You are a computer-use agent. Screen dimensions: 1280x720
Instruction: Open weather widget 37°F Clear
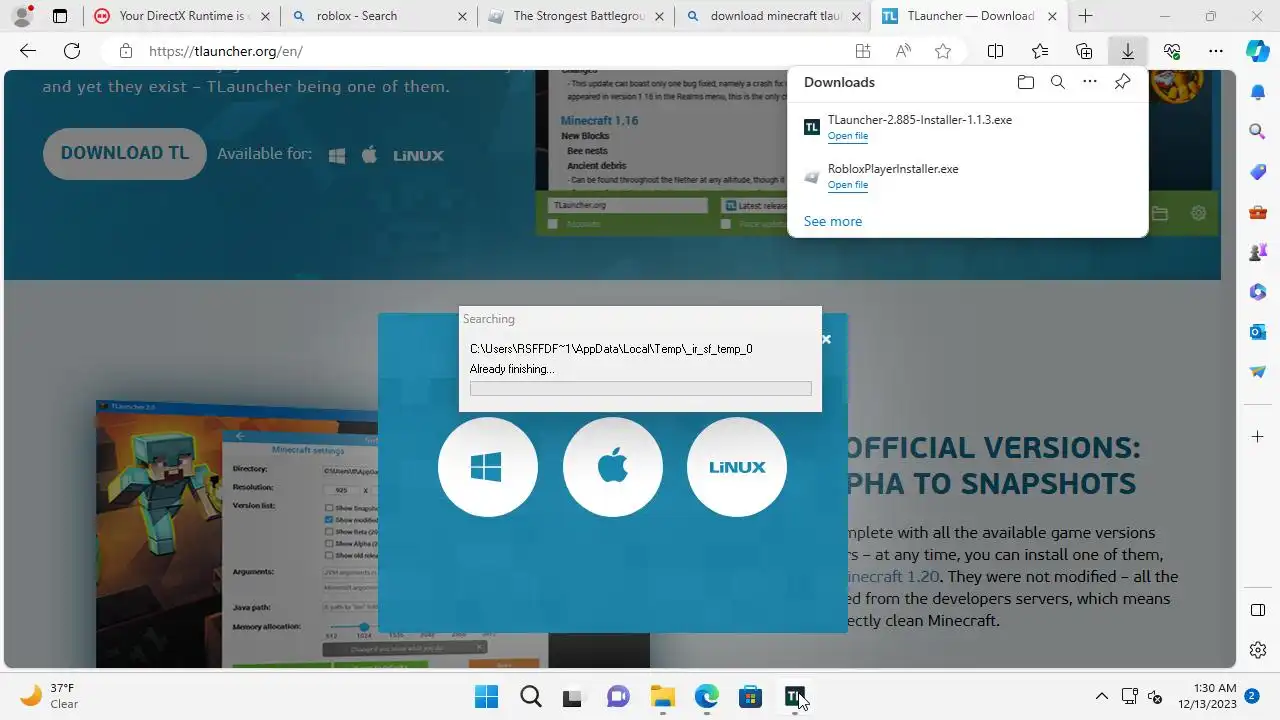[48, 696]
